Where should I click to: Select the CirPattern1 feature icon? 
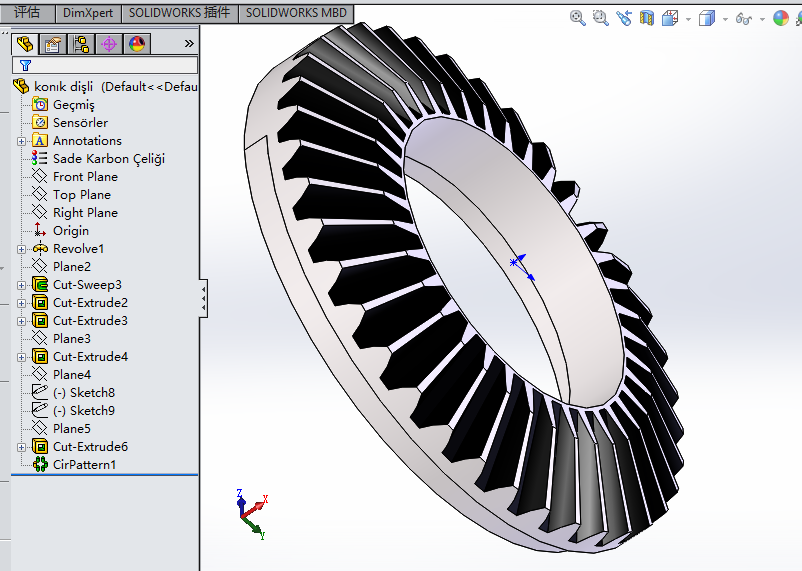click(x=40, y=465)
